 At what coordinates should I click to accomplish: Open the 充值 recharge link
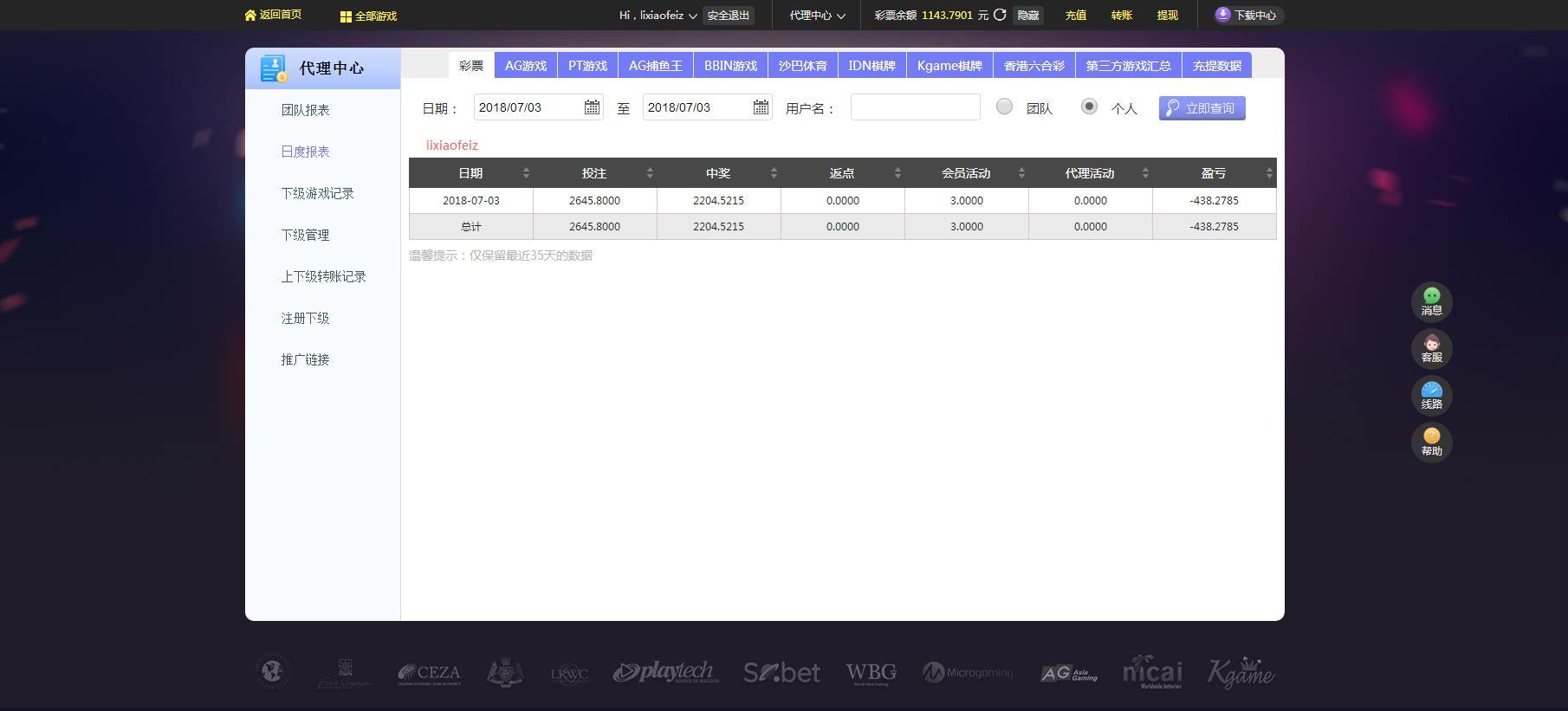(1076, 16)
